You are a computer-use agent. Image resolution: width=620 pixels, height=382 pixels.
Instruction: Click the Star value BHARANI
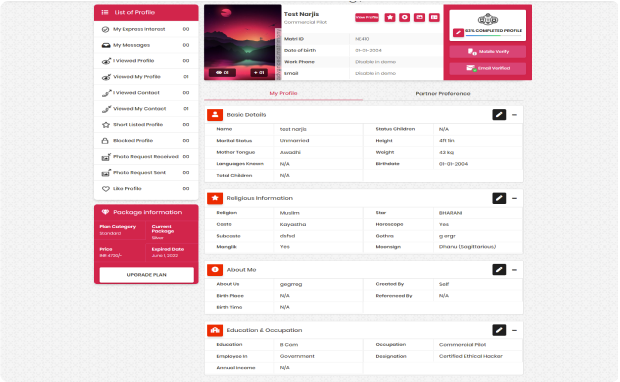click(450, 213)
